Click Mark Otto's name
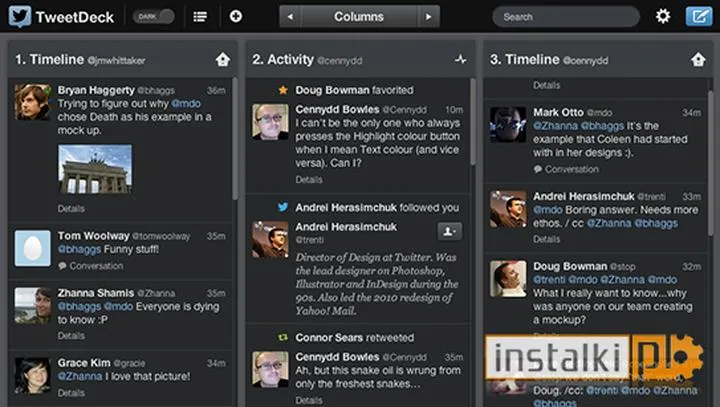This screenshot has height=407, width=720. (x=558, y=113)
